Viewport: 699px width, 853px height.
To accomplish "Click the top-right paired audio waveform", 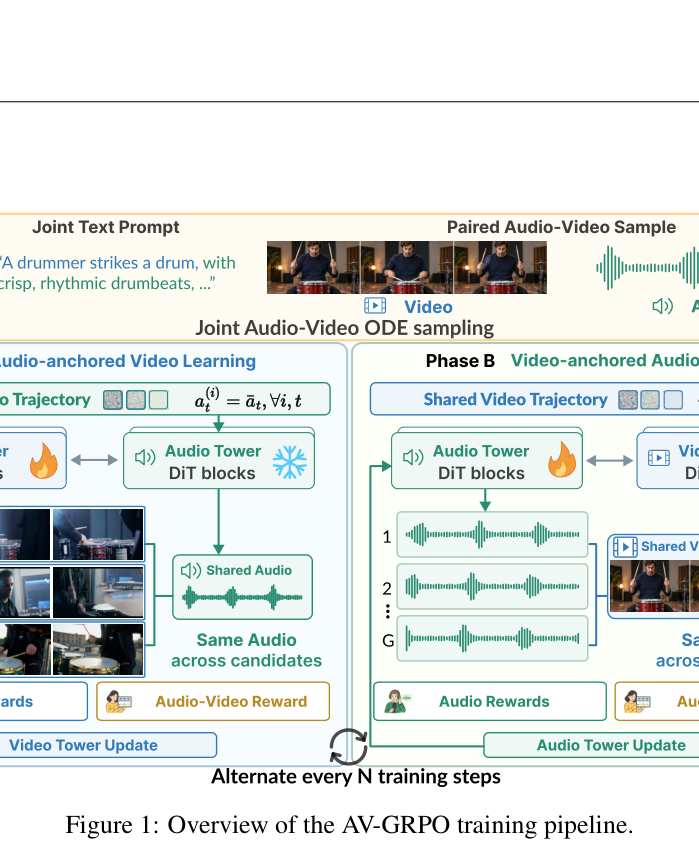I will (x=647, y=267).
